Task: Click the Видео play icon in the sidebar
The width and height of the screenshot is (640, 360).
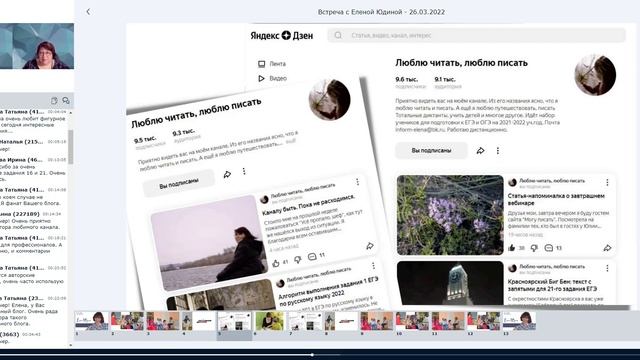Action: [x=262, y=78]
